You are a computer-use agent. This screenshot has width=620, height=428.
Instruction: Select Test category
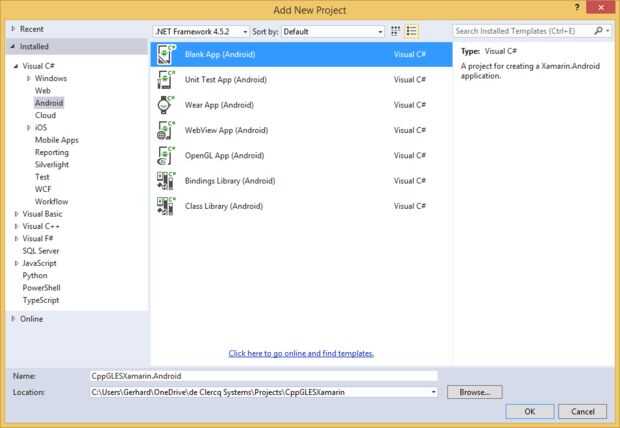(42, 177)
